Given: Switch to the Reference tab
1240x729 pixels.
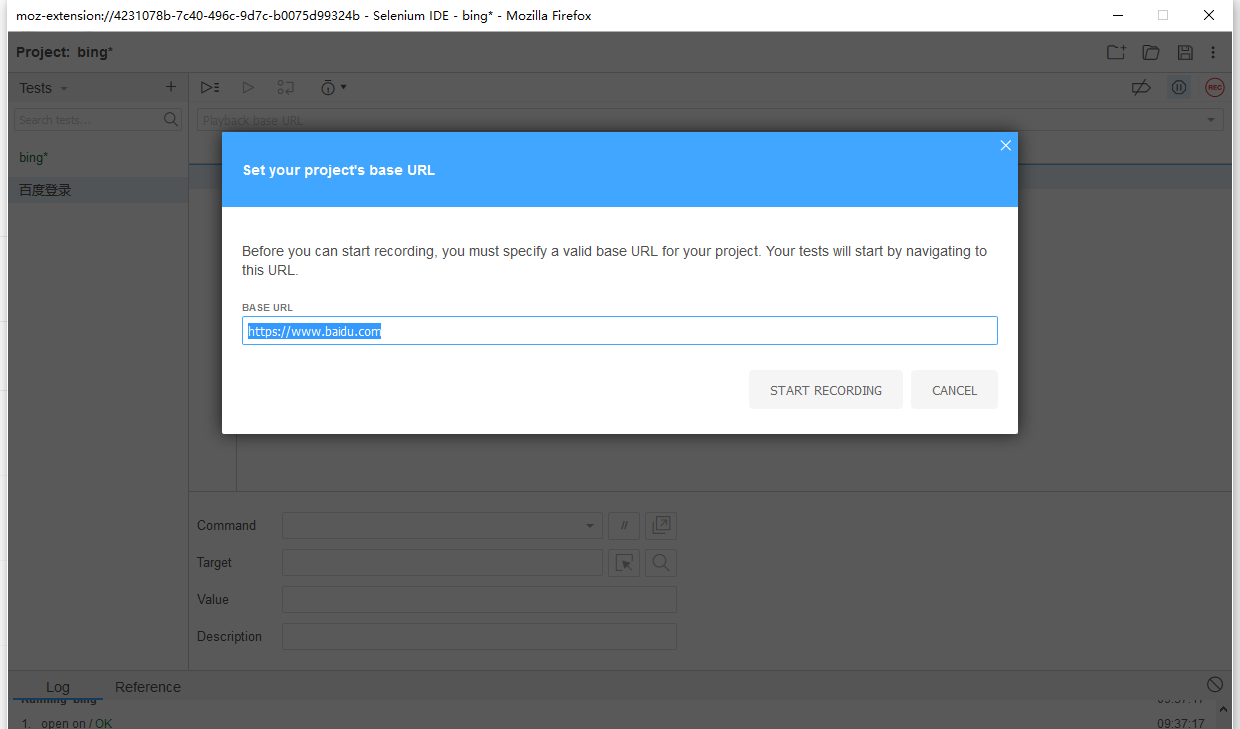Looking at the screenshot, I should (x=148, y=687).
